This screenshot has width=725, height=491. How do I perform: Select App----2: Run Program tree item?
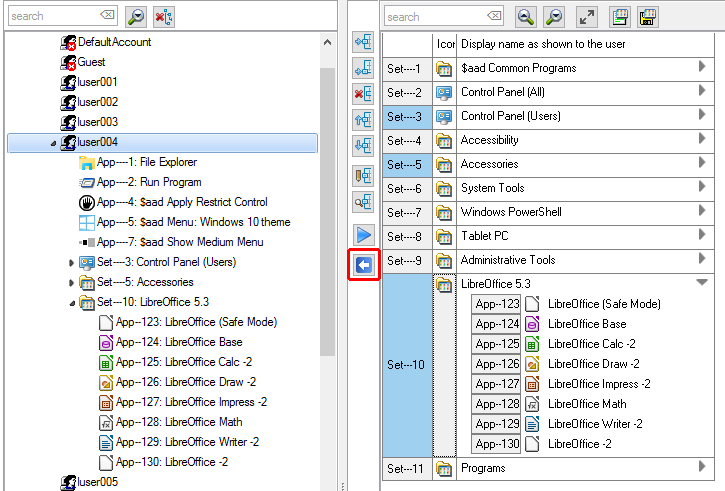148,182
